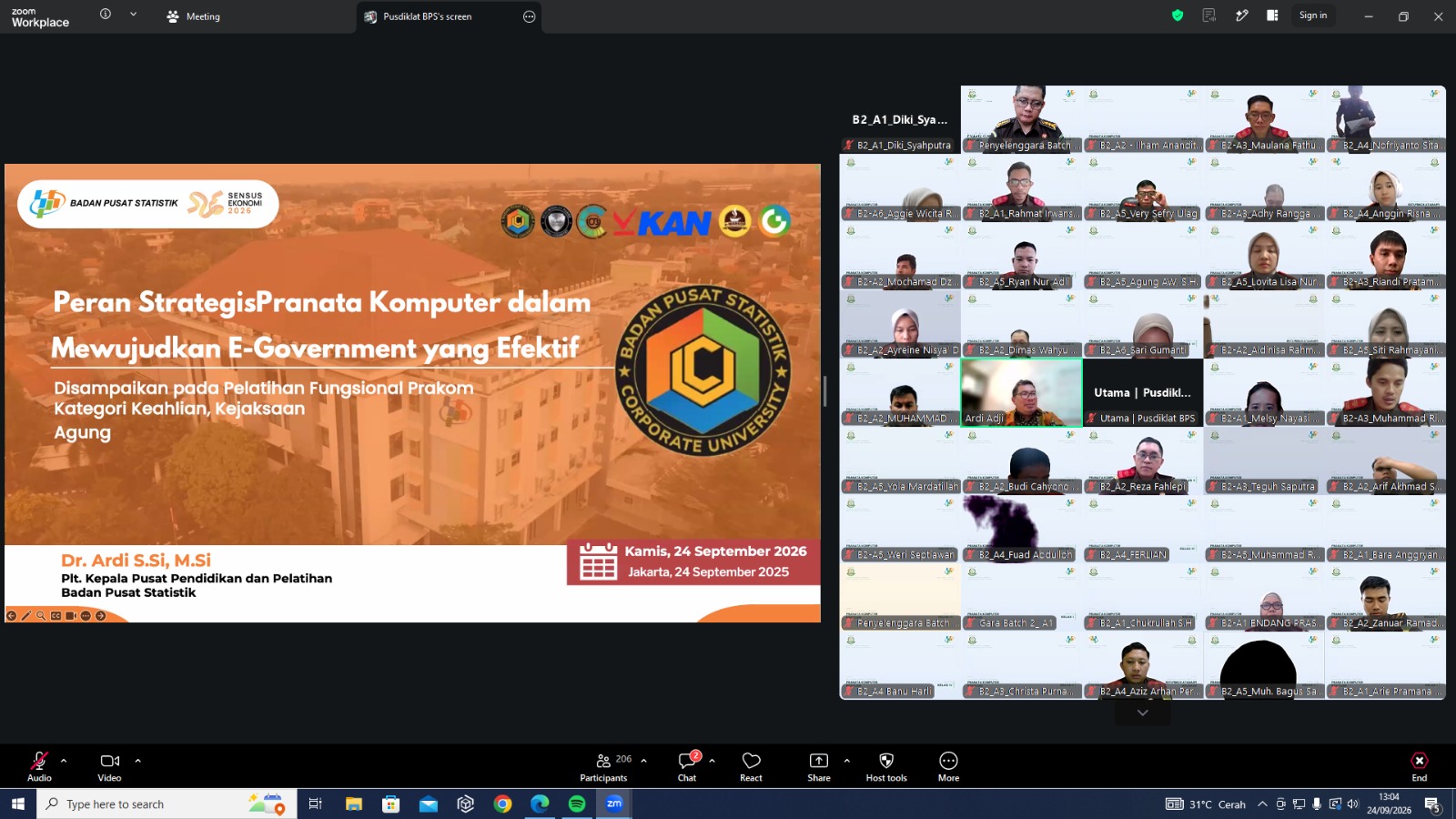Open Task View on the taskbar

point(316,804)
